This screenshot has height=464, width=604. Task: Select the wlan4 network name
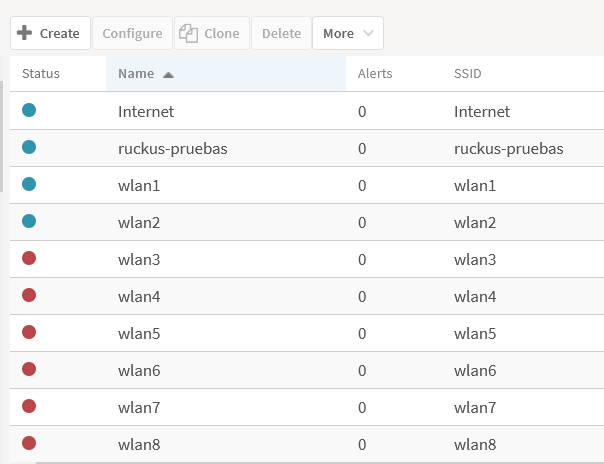(x=139, y=296)
